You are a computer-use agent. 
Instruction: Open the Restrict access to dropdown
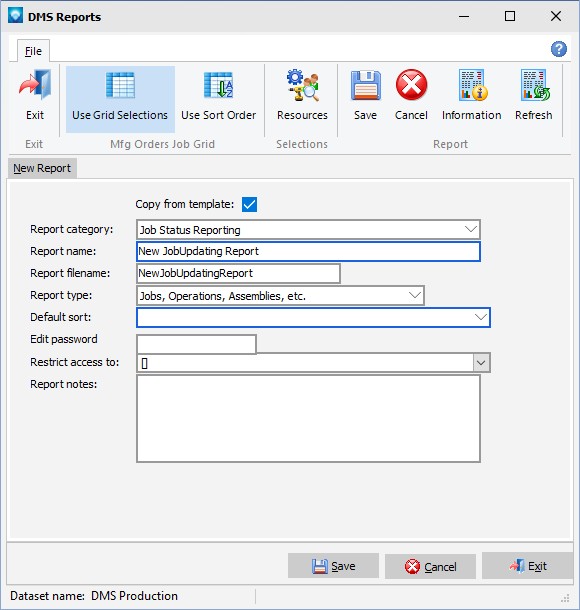[481, 363]
